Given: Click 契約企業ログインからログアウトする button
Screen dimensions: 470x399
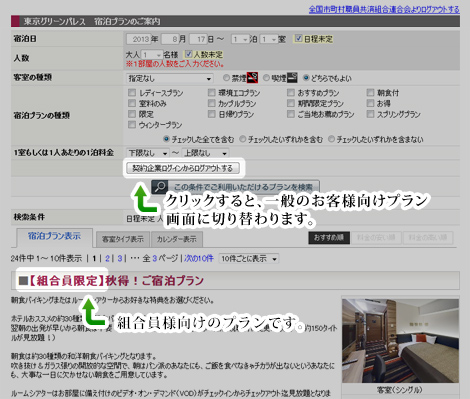Looking at the screenshot, I should point(183,168).
